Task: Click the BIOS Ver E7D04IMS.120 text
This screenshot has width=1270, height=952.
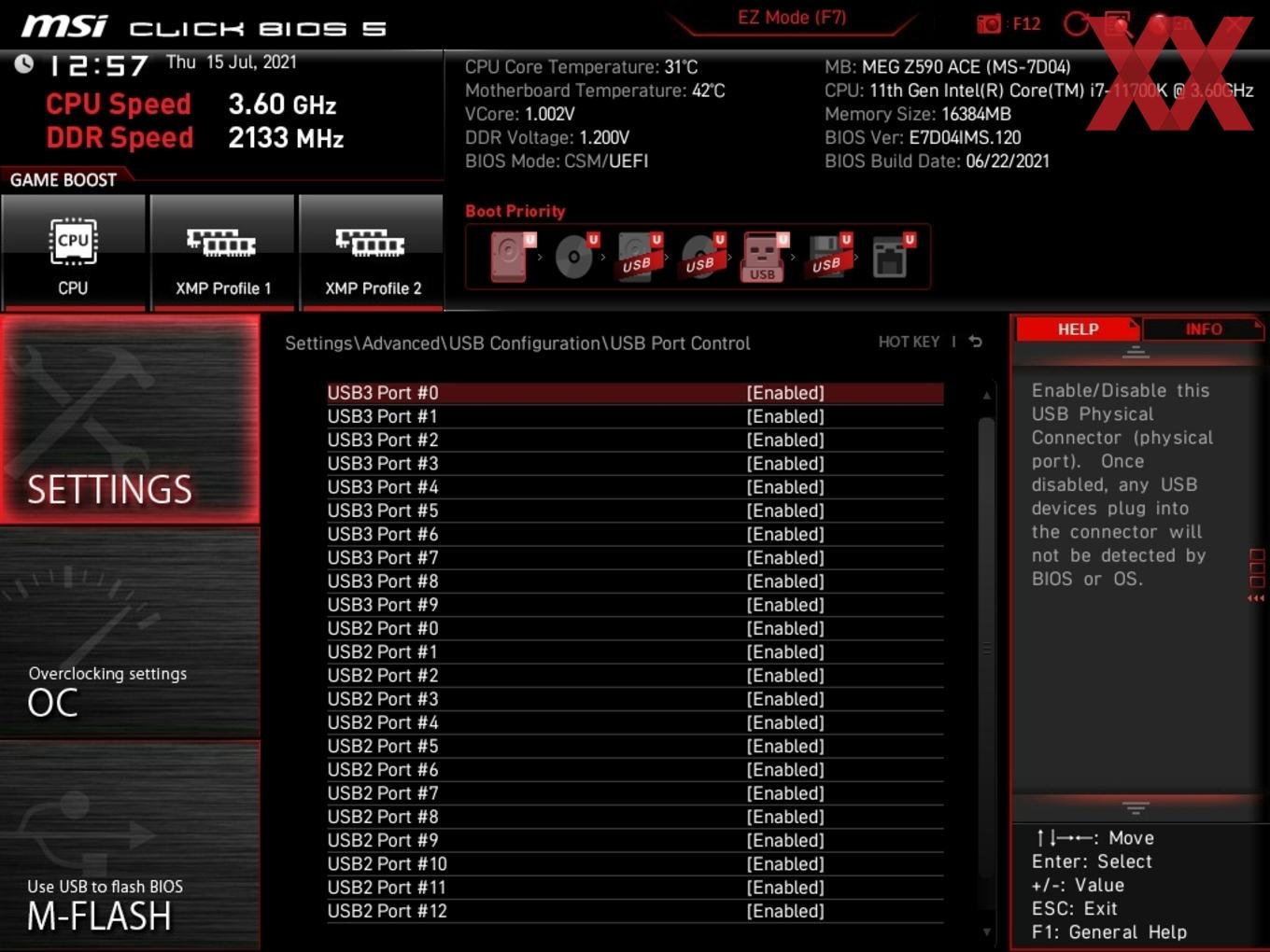Action: point(923,137)
